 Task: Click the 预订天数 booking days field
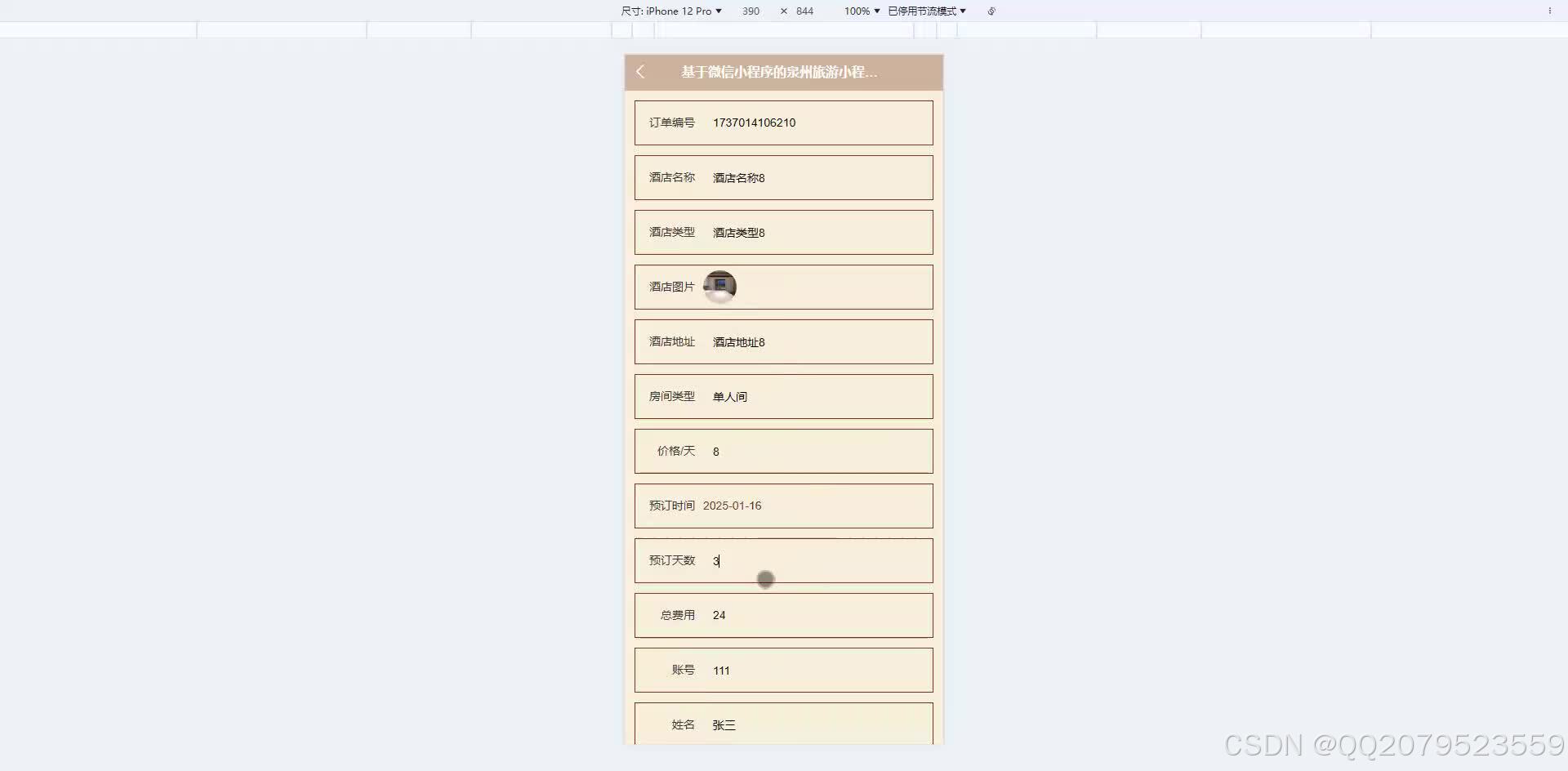pos(782,560)
